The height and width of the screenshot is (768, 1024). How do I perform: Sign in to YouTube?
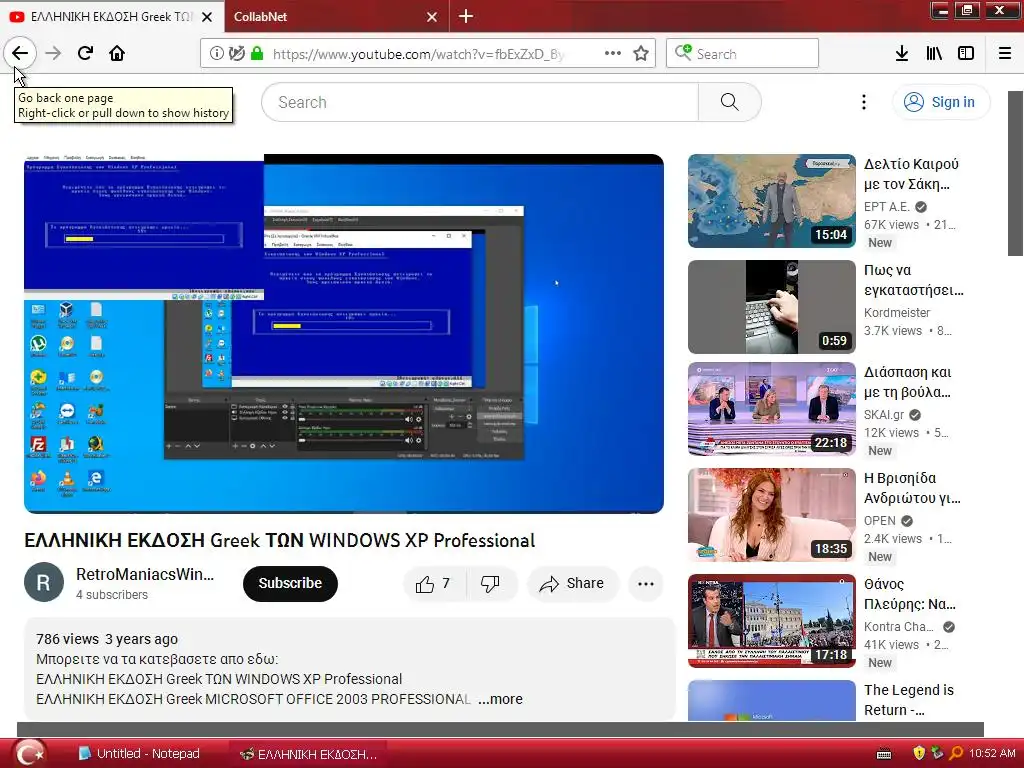(941, 102)
